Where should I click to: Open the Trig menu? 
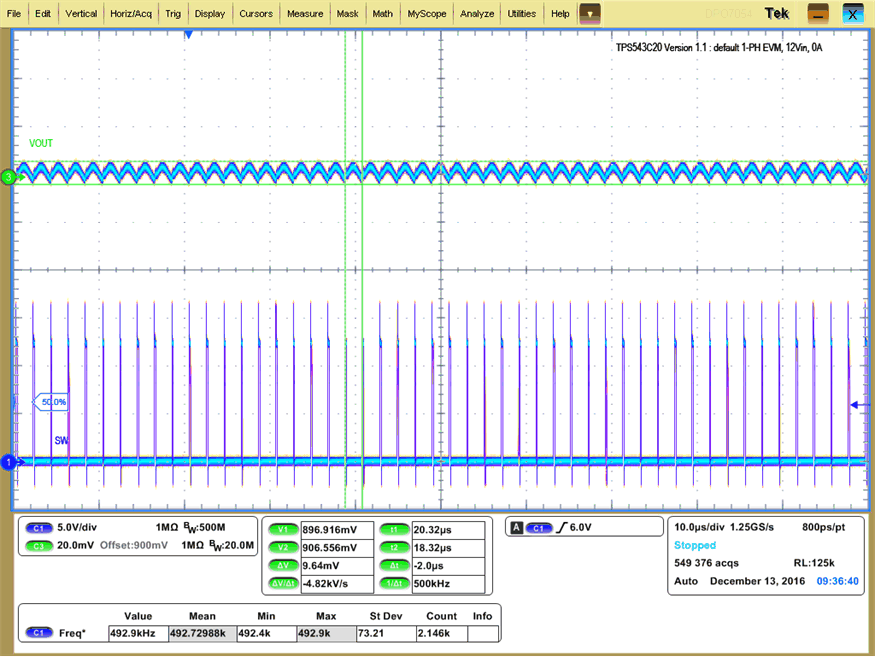coord(173,13)
